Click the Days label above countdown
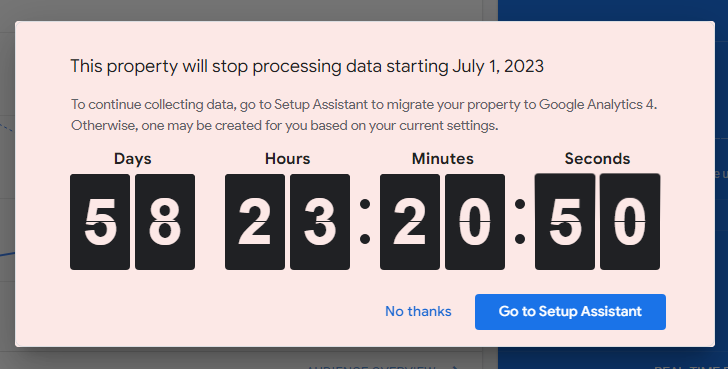This screenshot has width=728, height=369. 132,159
